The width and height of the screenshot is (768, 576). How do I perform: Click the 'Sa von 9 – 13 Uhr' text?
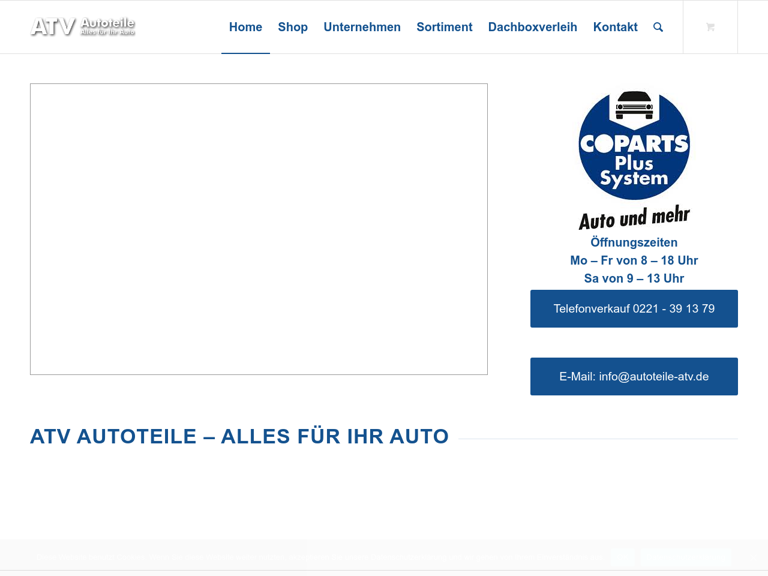[634, 279]
